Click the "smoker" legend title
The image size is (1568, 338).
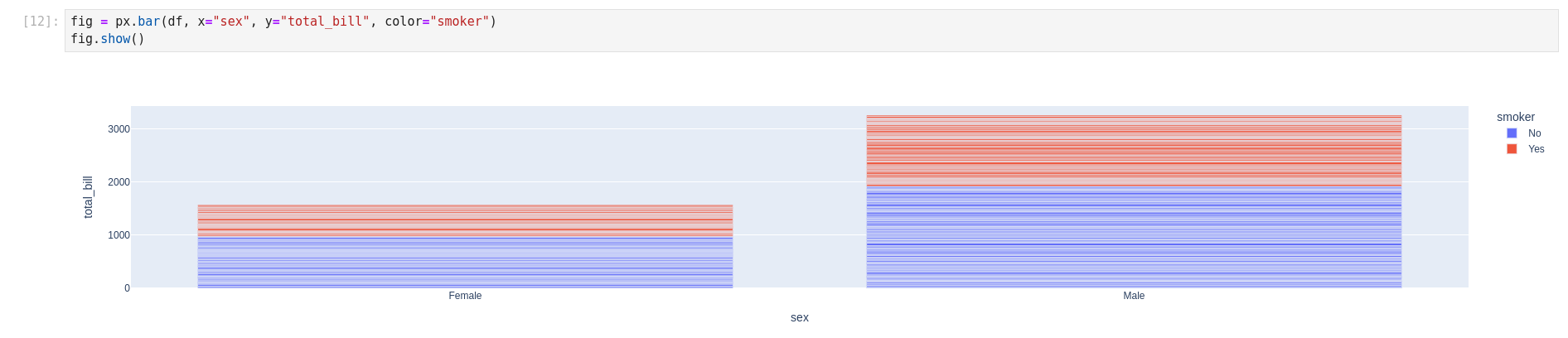(x=1515, y=117)
